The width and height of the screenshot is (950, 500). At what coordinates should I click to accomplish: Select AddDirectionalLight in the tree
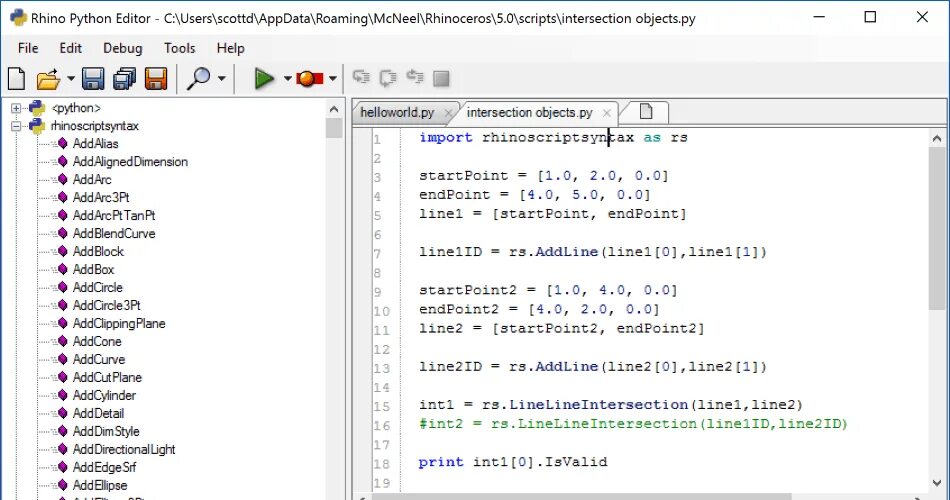point(124,450)
